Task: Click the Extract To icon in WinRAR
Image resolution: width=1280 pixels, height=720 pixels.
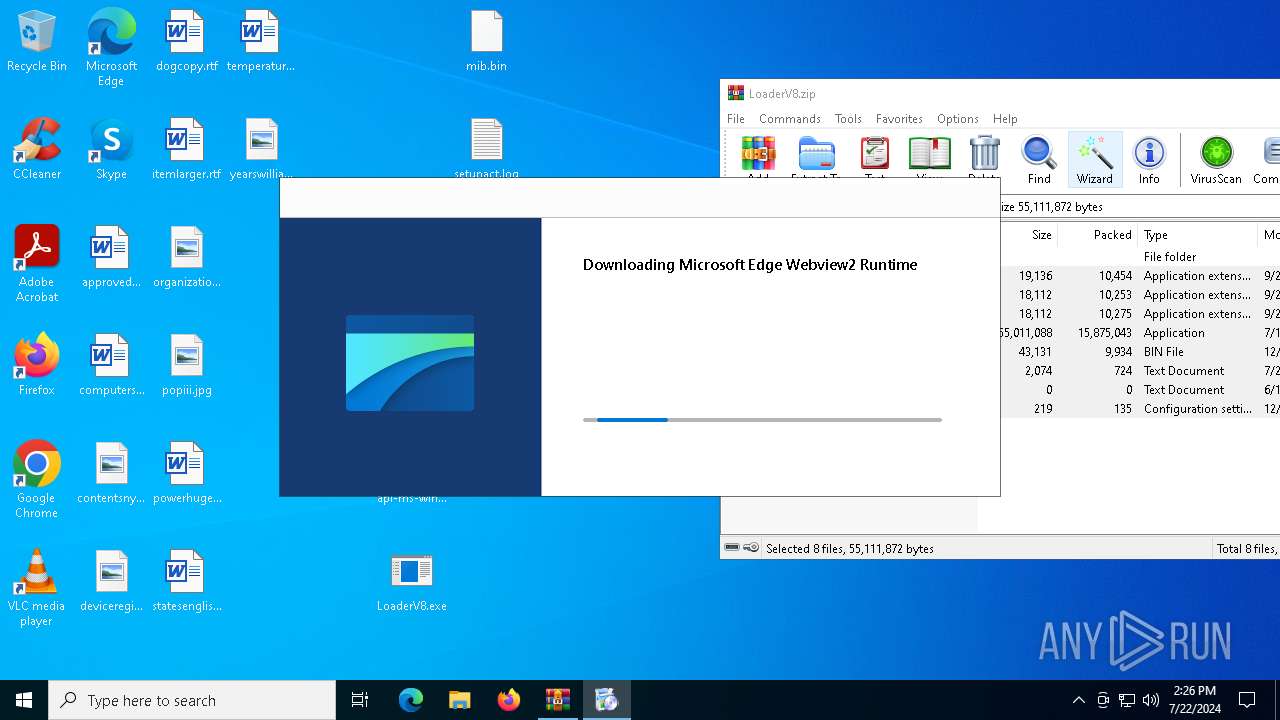Action: pos(816,156)
